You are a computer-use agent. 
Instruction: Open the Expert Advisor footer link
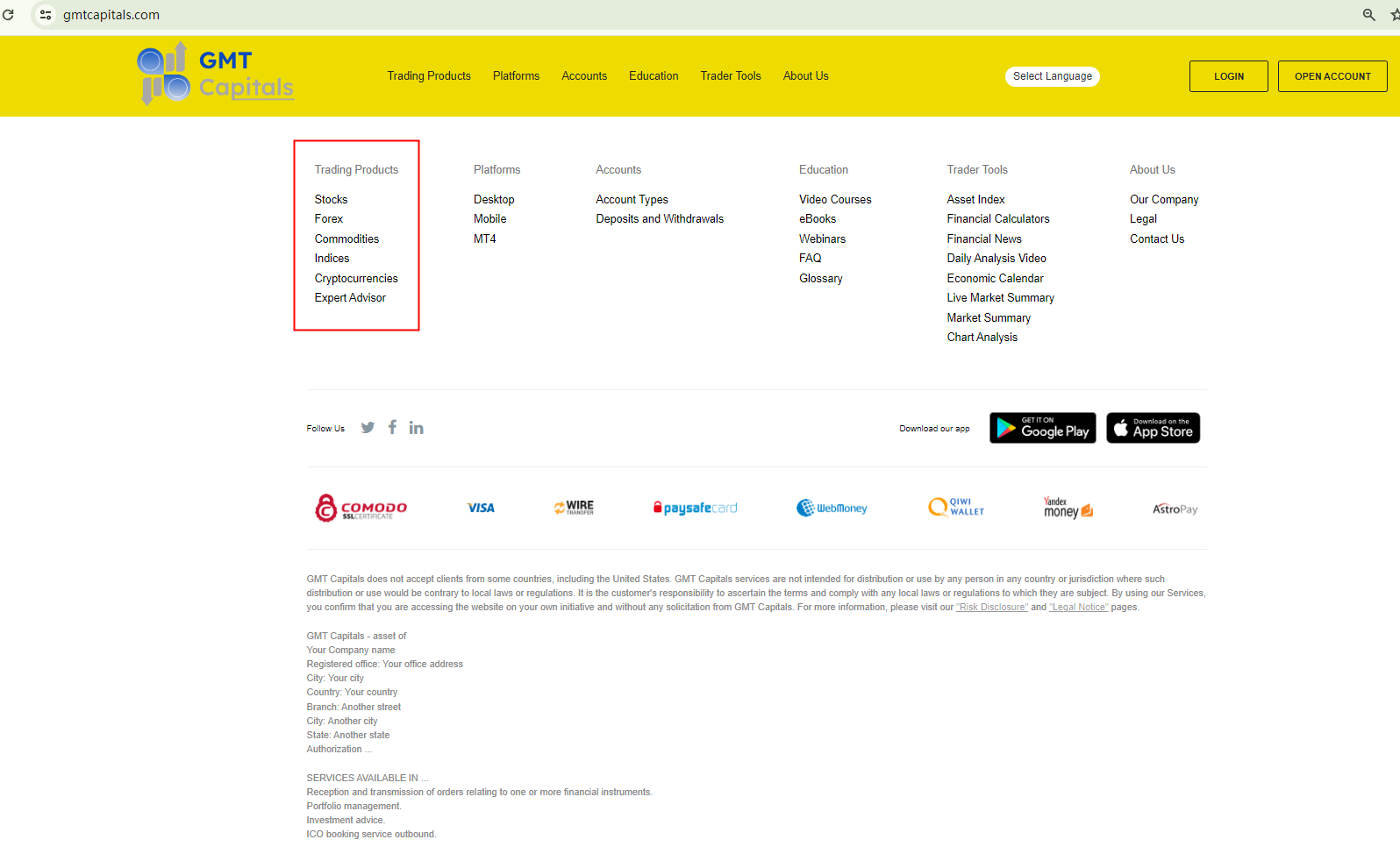[x=350, y=298]
